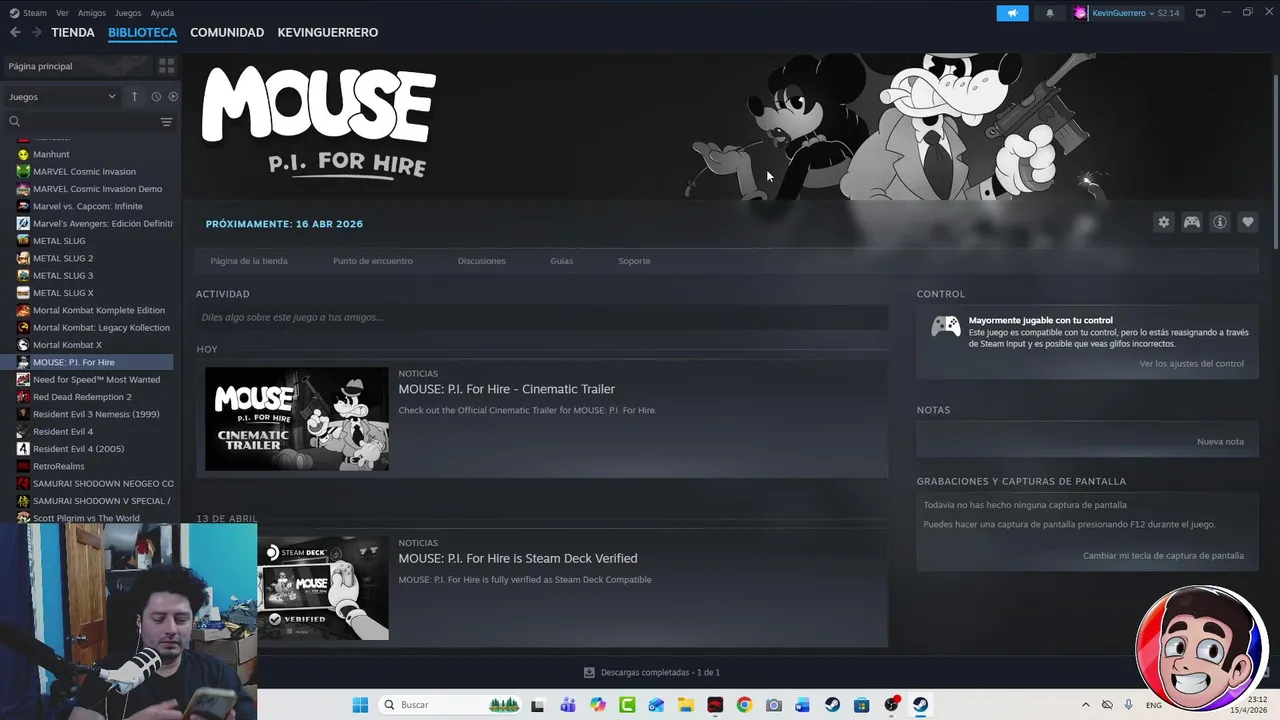
Task: Open Copilot icon in taskbar
Action: click(598, 705)
